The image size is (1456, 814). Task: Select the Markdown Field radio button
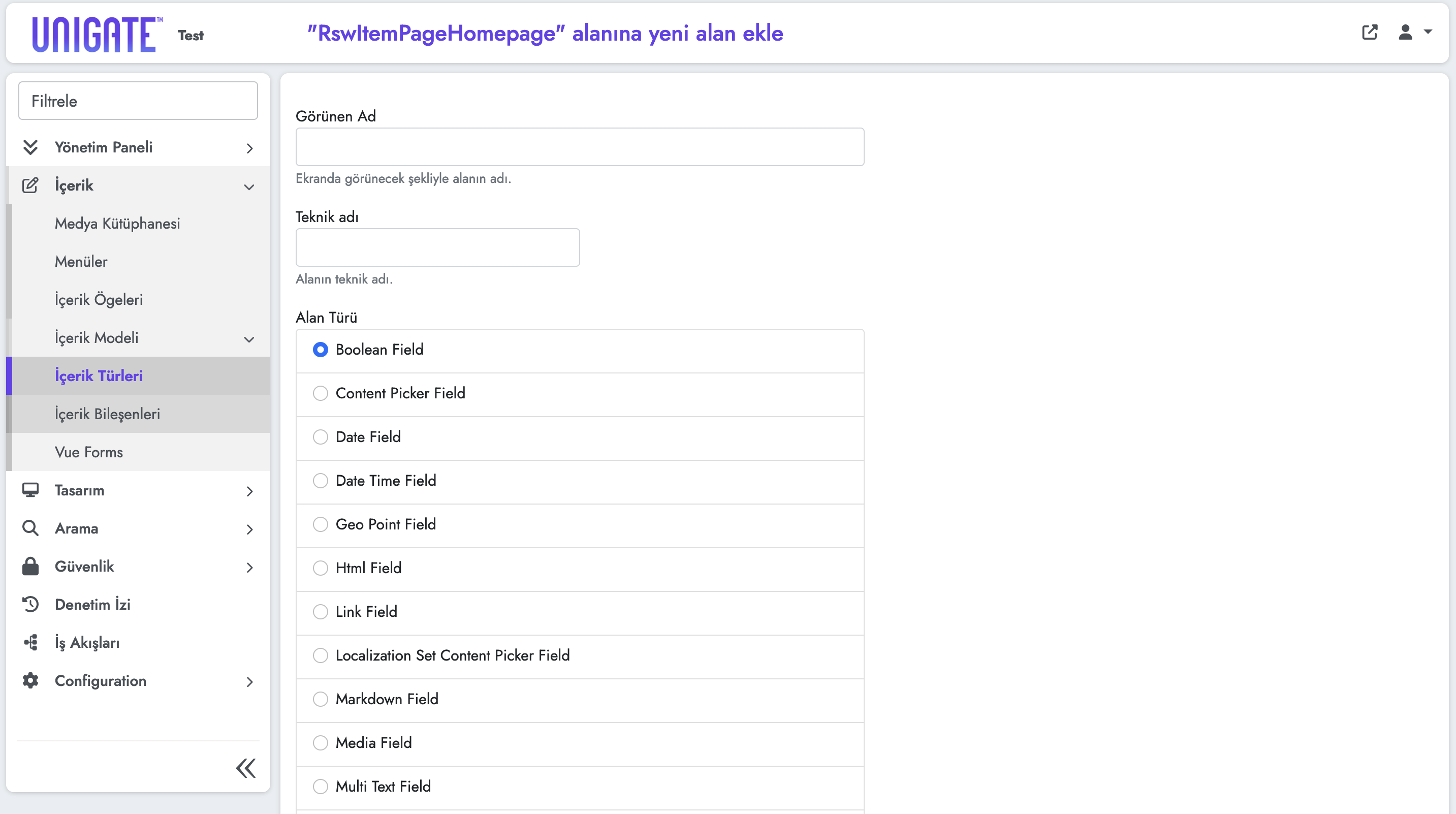tap(321, 699)
